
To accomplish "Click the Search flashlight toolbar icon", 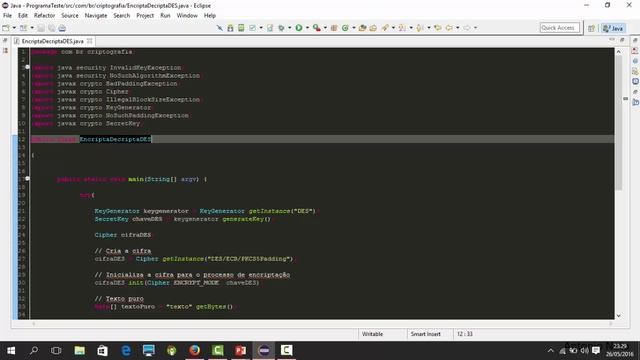I will [385, 28].
